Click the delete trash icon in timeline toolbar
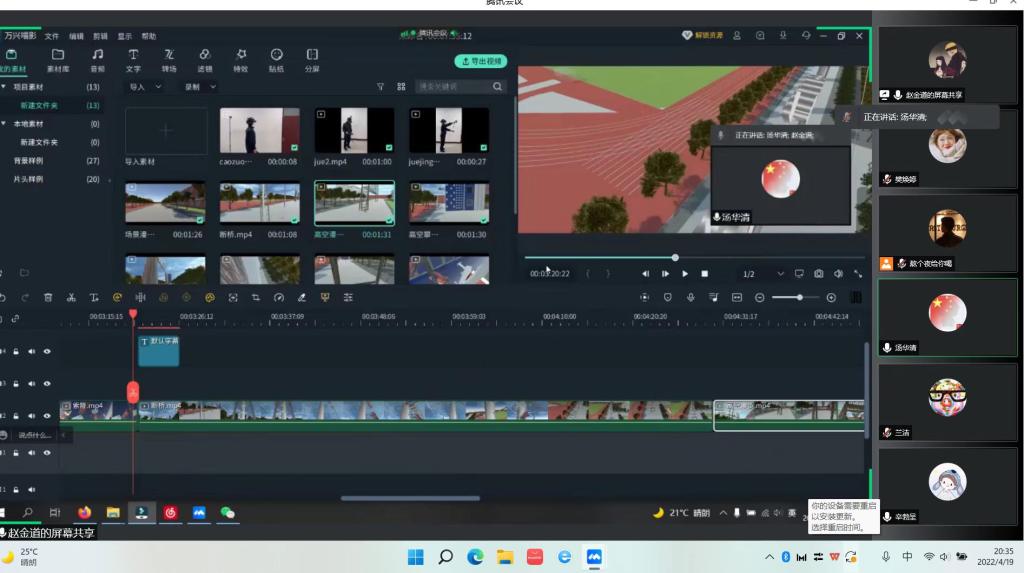Screen dimensions: 1024x573 tap(48, 297)
